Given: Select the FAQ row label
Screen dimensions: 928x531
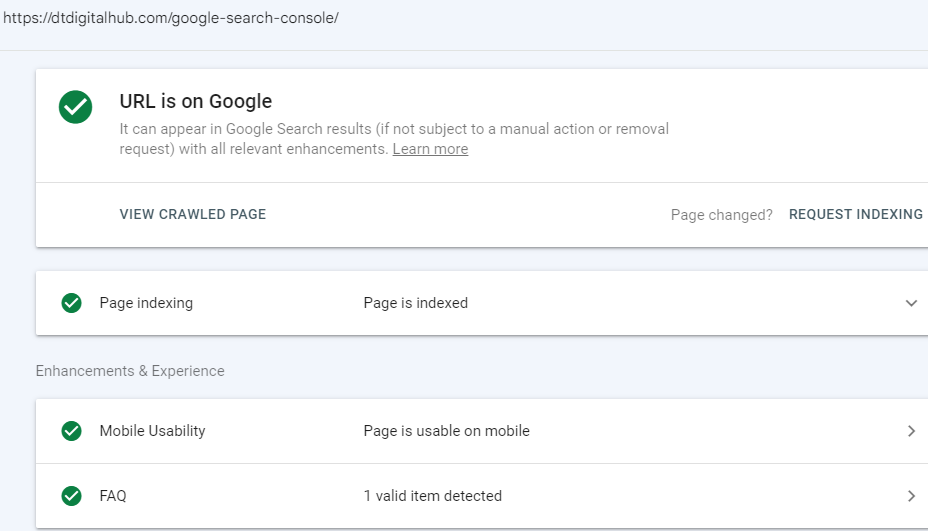Looking at the screenshot, I should click(x=113, y=496).
